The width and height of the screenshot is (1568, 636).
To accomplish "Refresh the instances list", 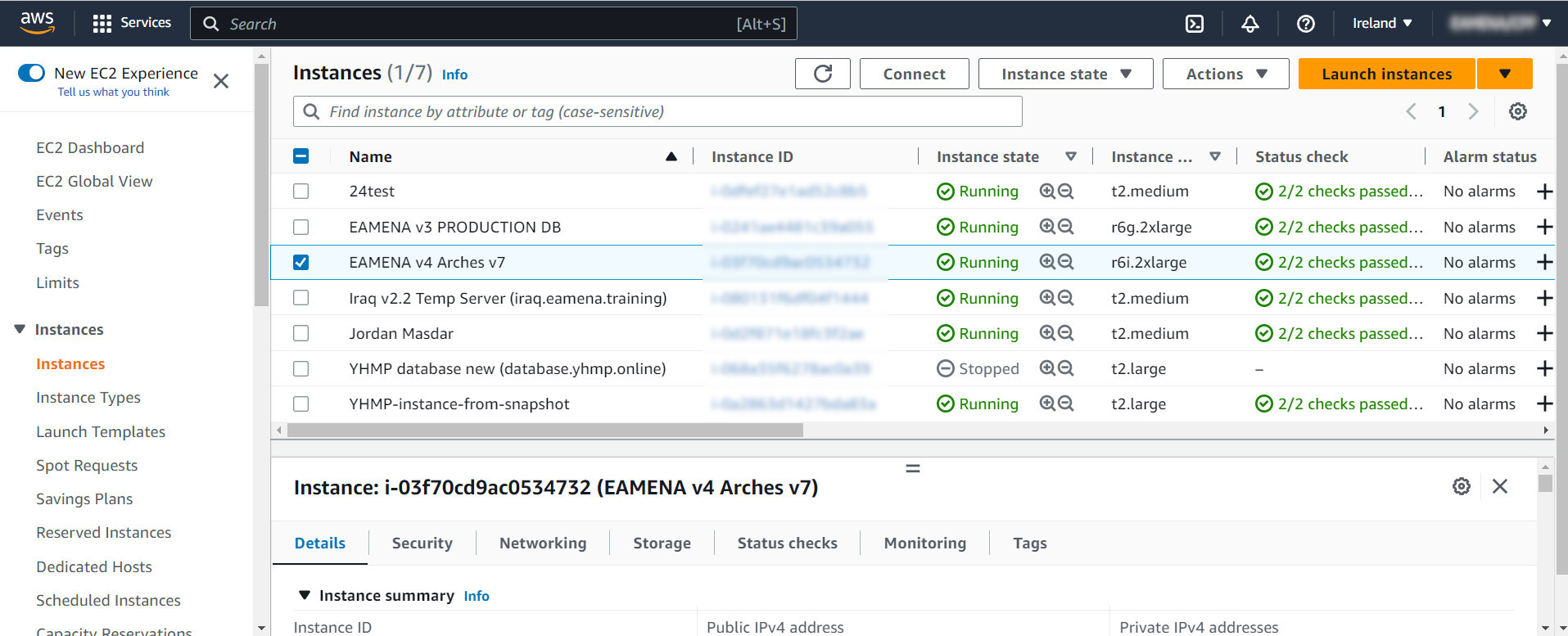I will coord(823,74).
